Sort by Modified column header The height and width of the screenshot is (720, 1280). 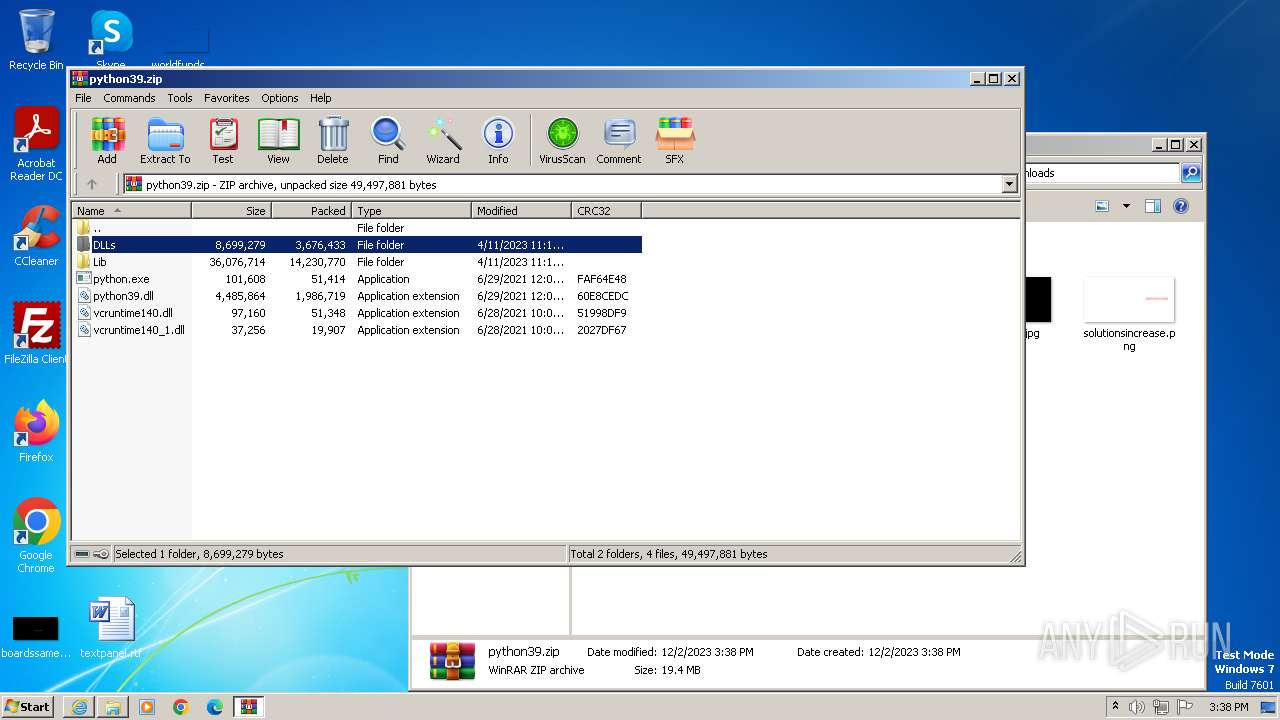click(x=521, y=211)
